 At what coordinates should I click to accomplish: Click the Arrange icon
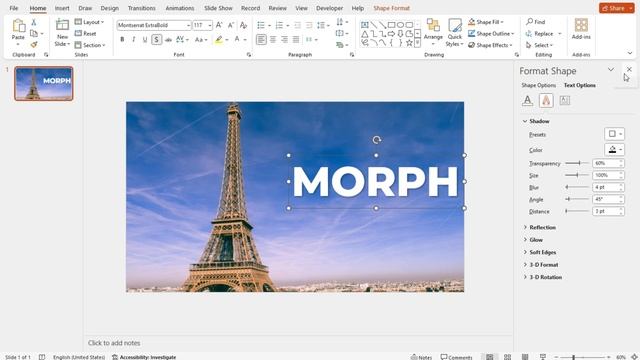(433, 25)
